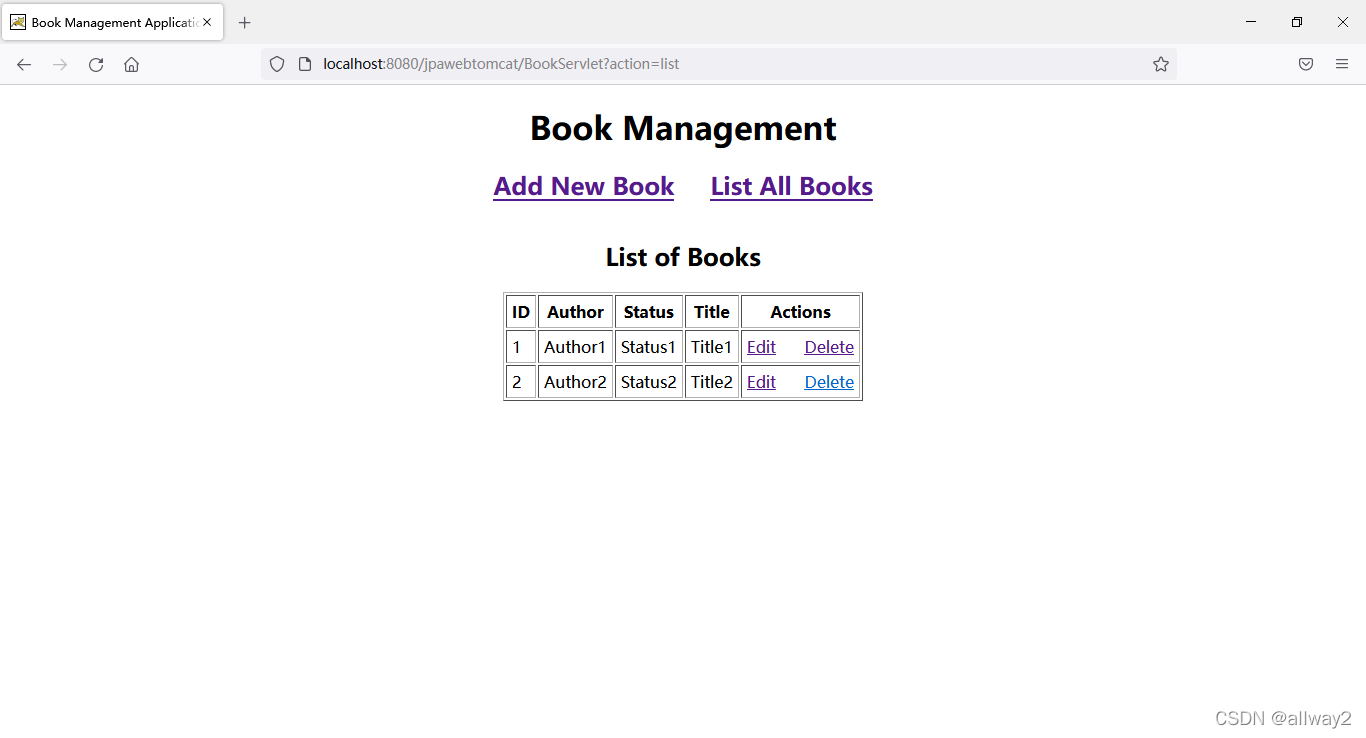Bookmark this page using the star icon
This screenshot has width=1366, height=738.
1161,64
